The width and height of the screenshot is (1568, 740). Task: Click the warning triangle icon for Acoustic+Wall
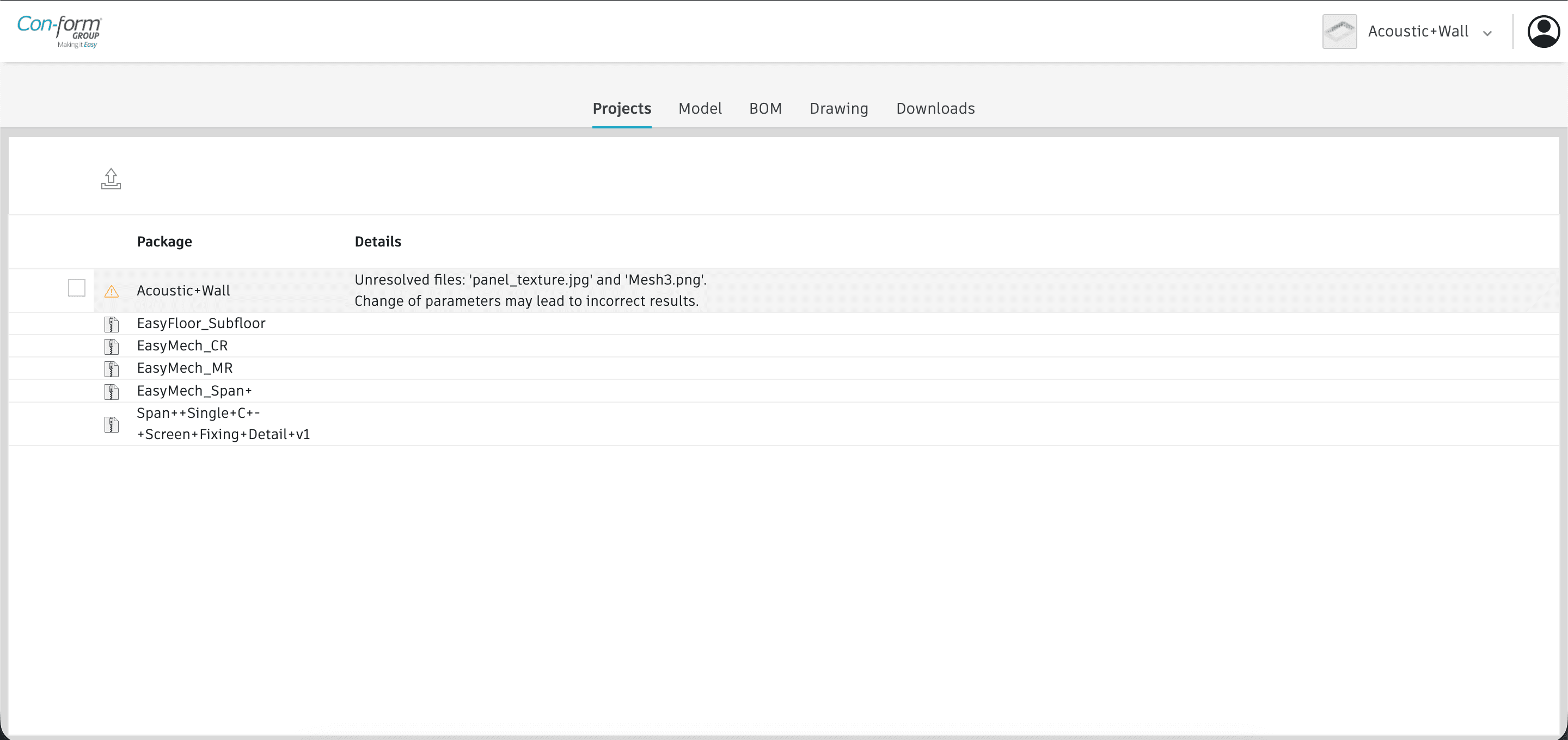112,292
